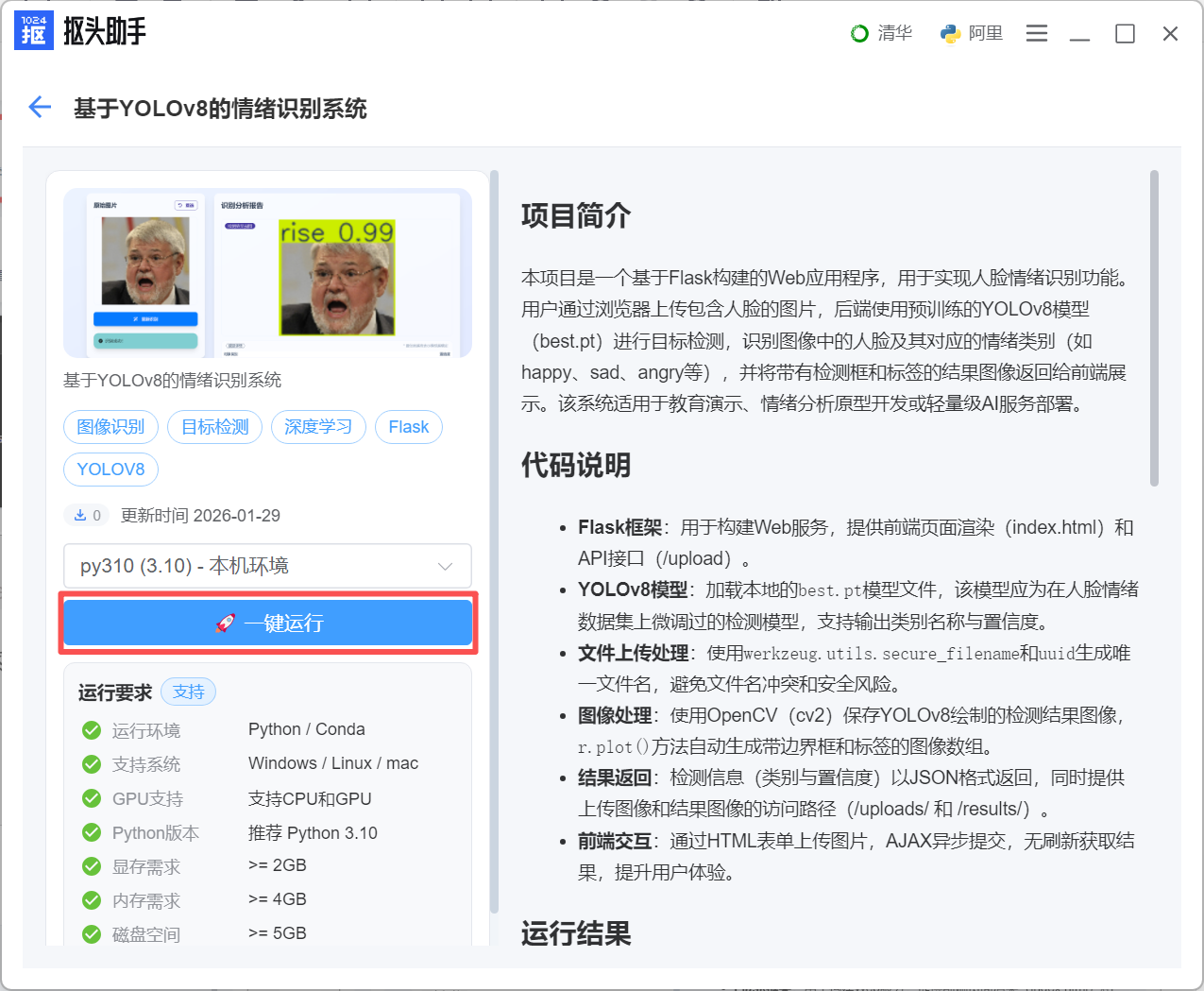Click the 支持 badge next to 运行要求
The image size is (1204, 991).
(x=189, y=692)
